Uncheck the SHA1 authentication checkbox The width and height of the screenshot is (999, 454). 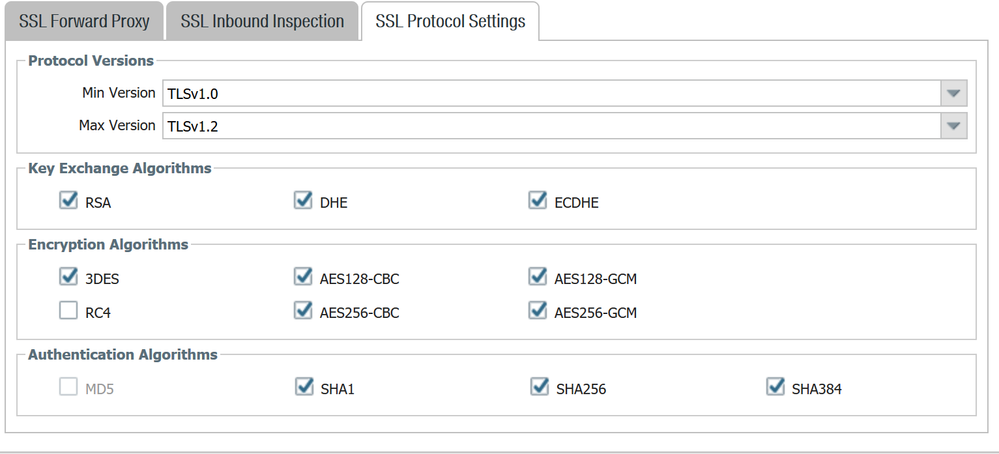tap(304, 387)
